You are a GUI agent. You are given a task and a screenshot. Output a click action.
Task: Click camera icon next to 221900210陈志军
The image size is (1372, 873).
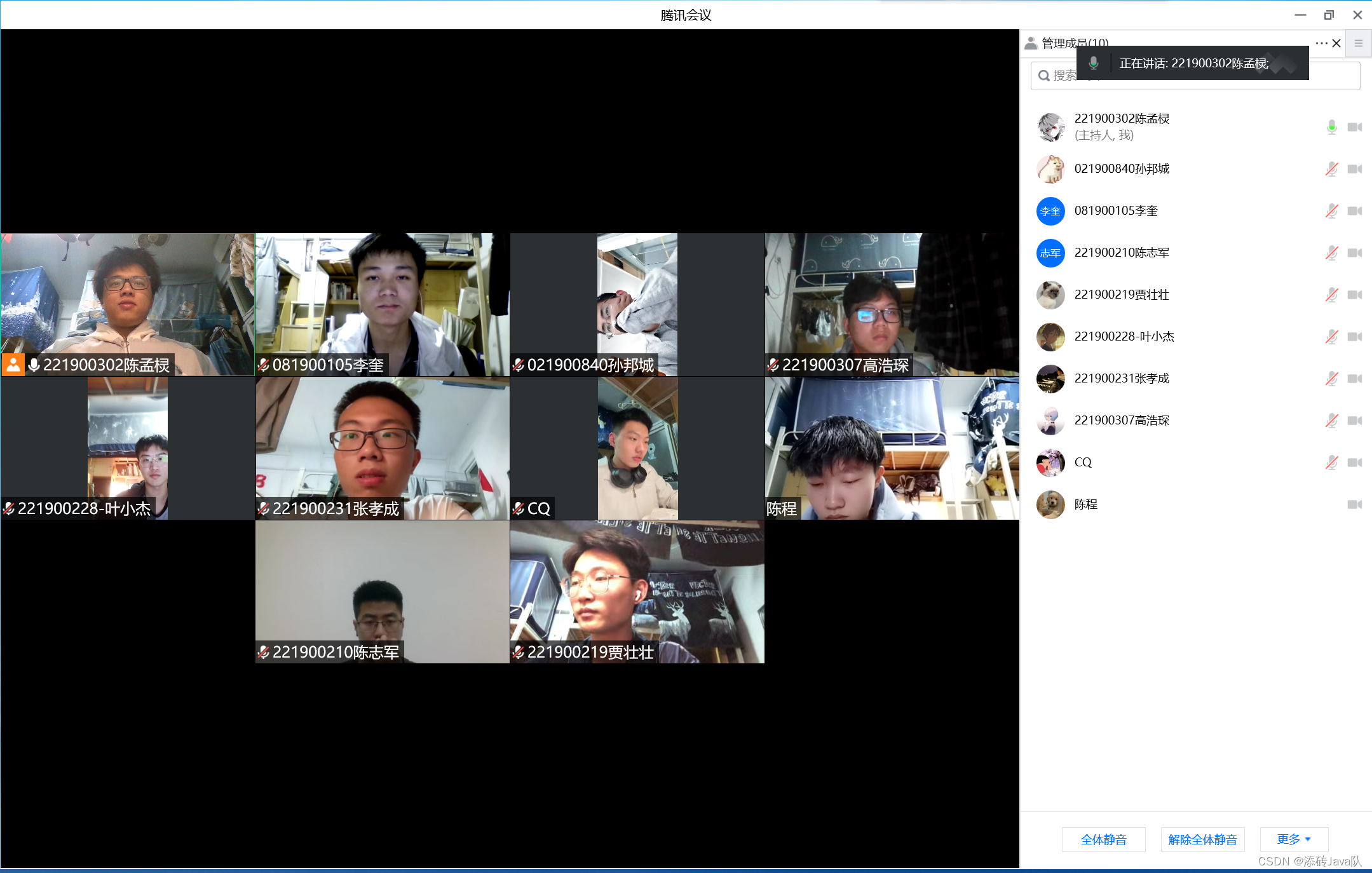point(1354,253)
